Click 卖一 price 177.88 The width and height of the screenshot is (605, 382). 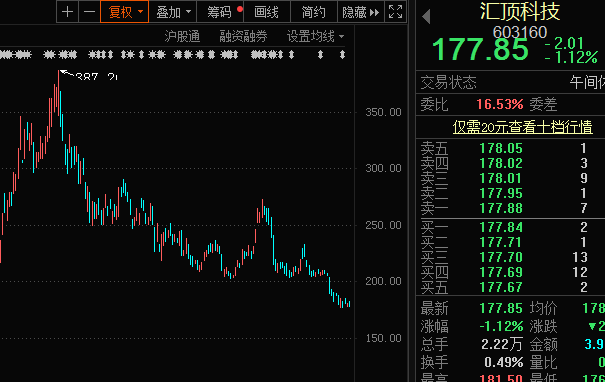click(x=501, y=208)
